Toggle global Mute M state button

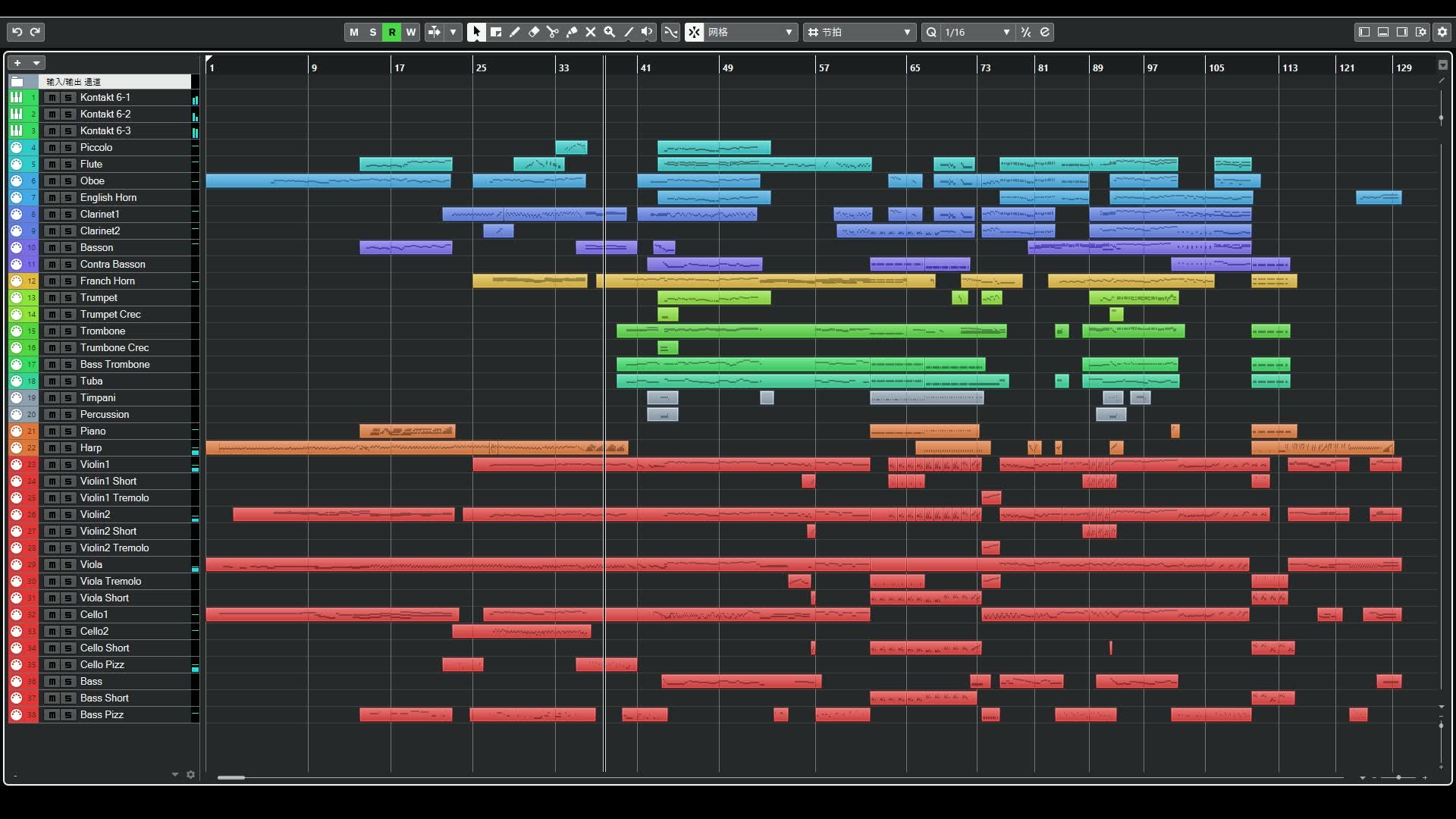pos(353,32)
